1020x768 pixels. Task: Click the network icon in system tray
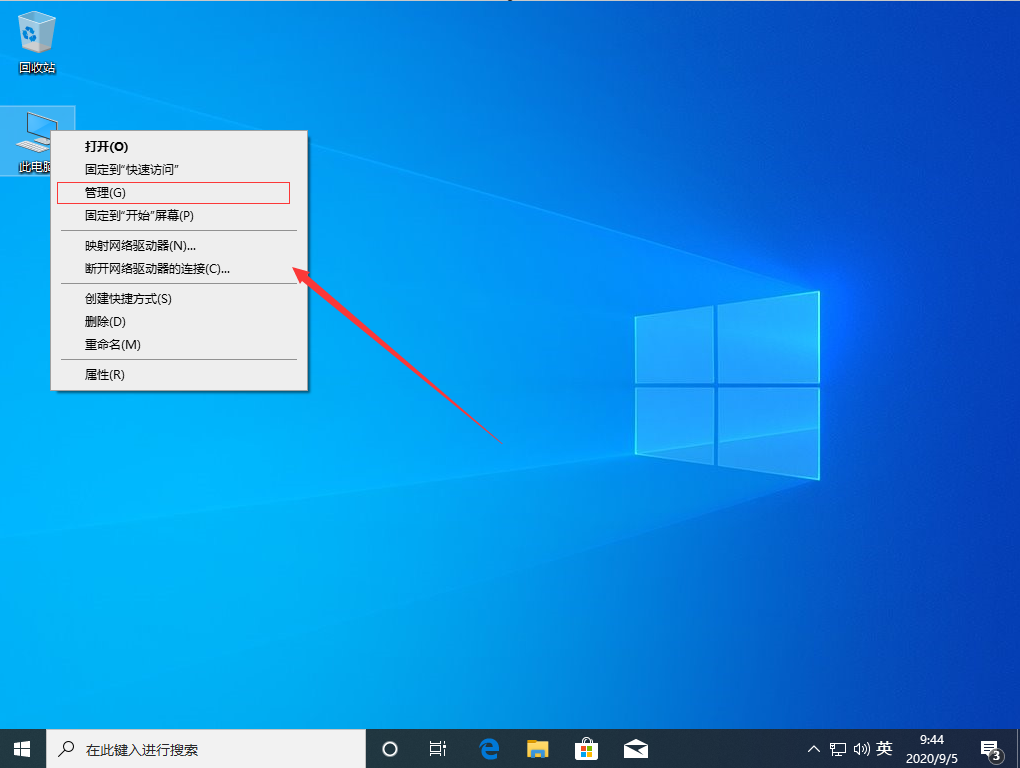[x=838, y=748]
